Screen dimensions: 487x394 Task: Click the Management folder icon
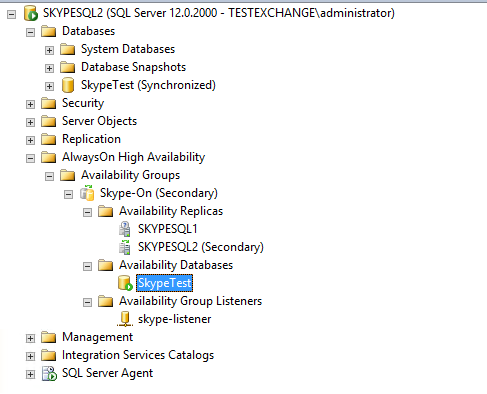49,337
